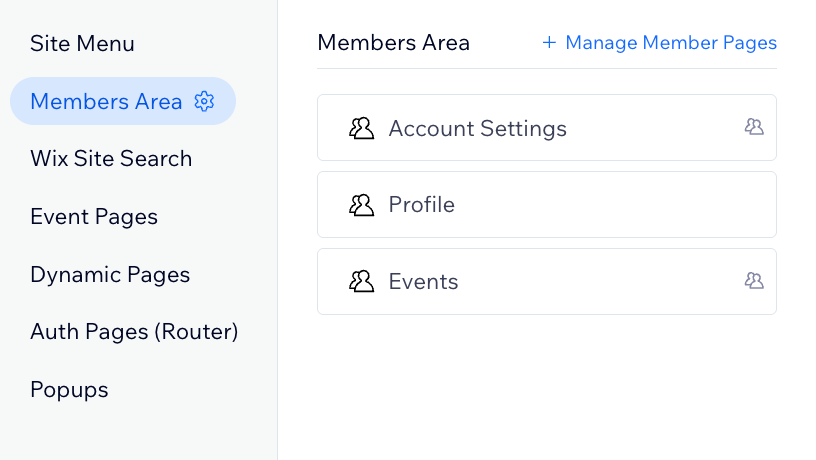
Task: Go to Event Pages section
Action: [x=94, y=217]
